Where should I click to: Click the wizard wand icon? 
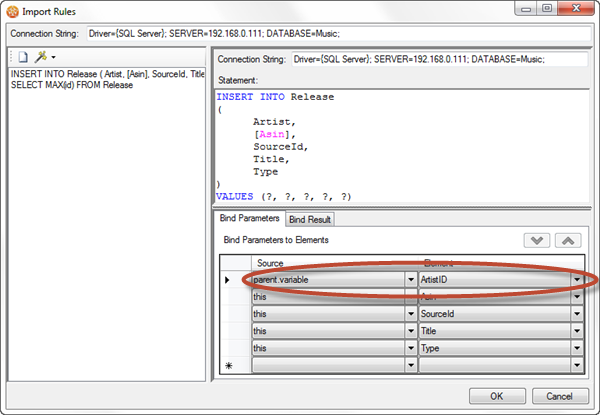[x=40, y=59]
